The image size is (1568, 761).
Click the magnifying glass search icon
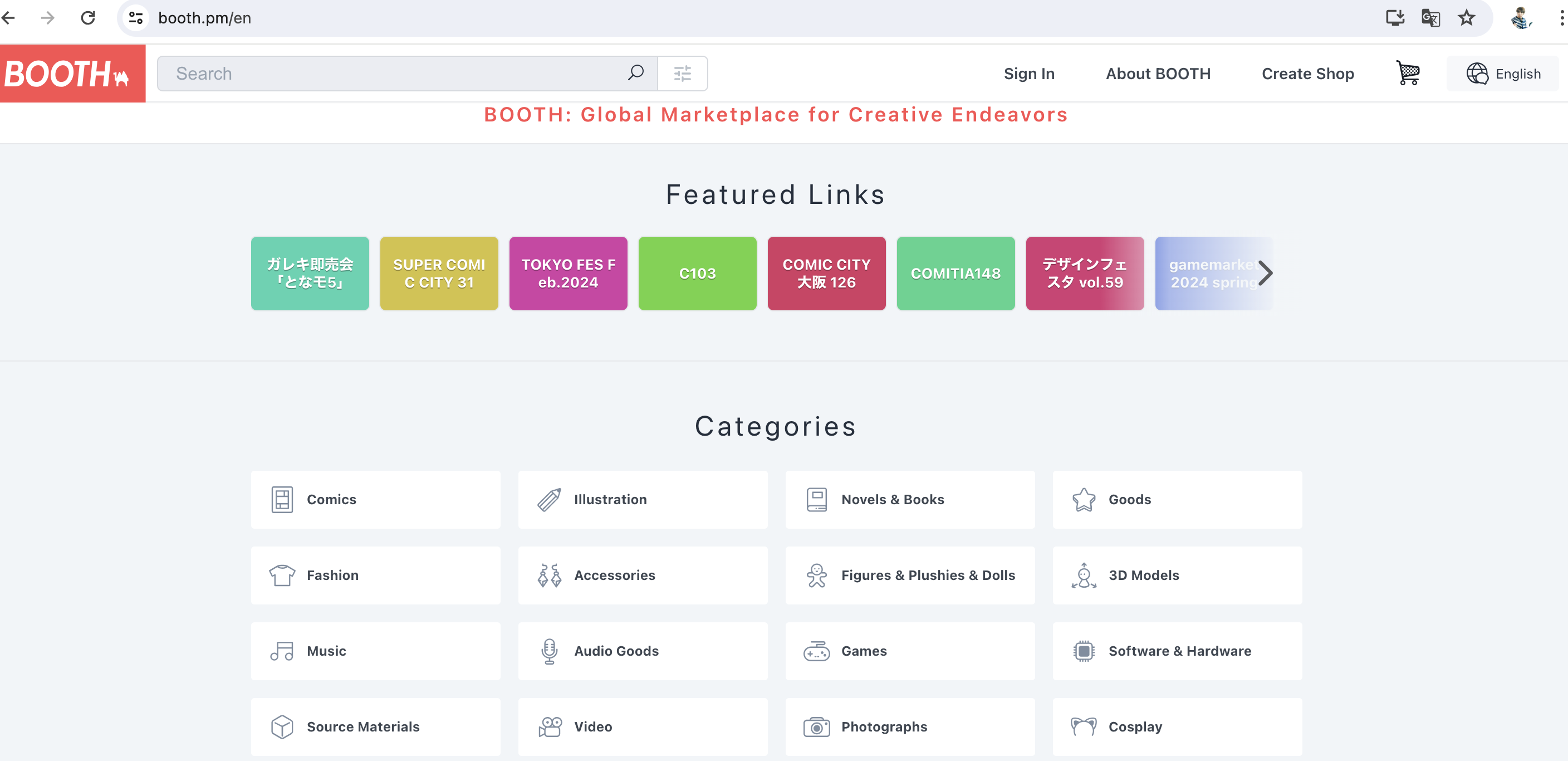(x=636, y=73)
